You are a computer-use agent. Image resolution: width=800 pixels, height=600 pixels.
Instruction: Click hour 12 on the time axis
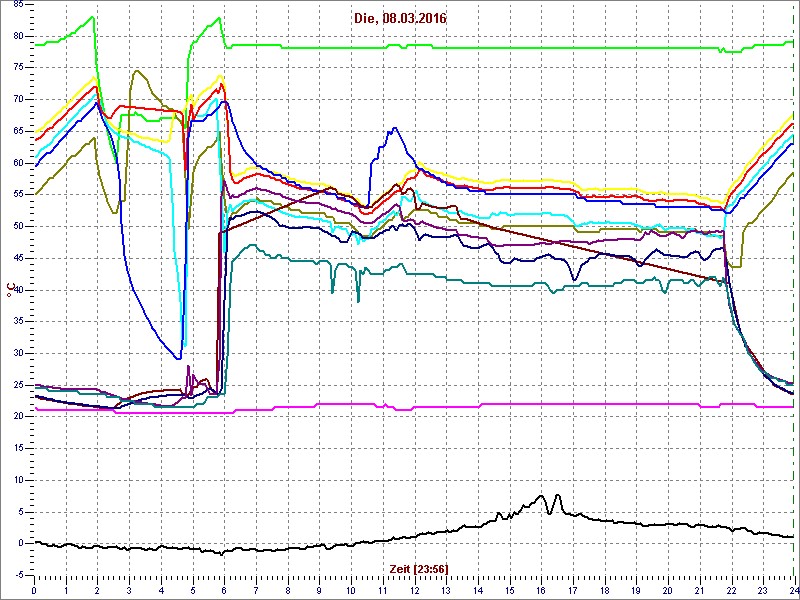[x=414, y=590]
